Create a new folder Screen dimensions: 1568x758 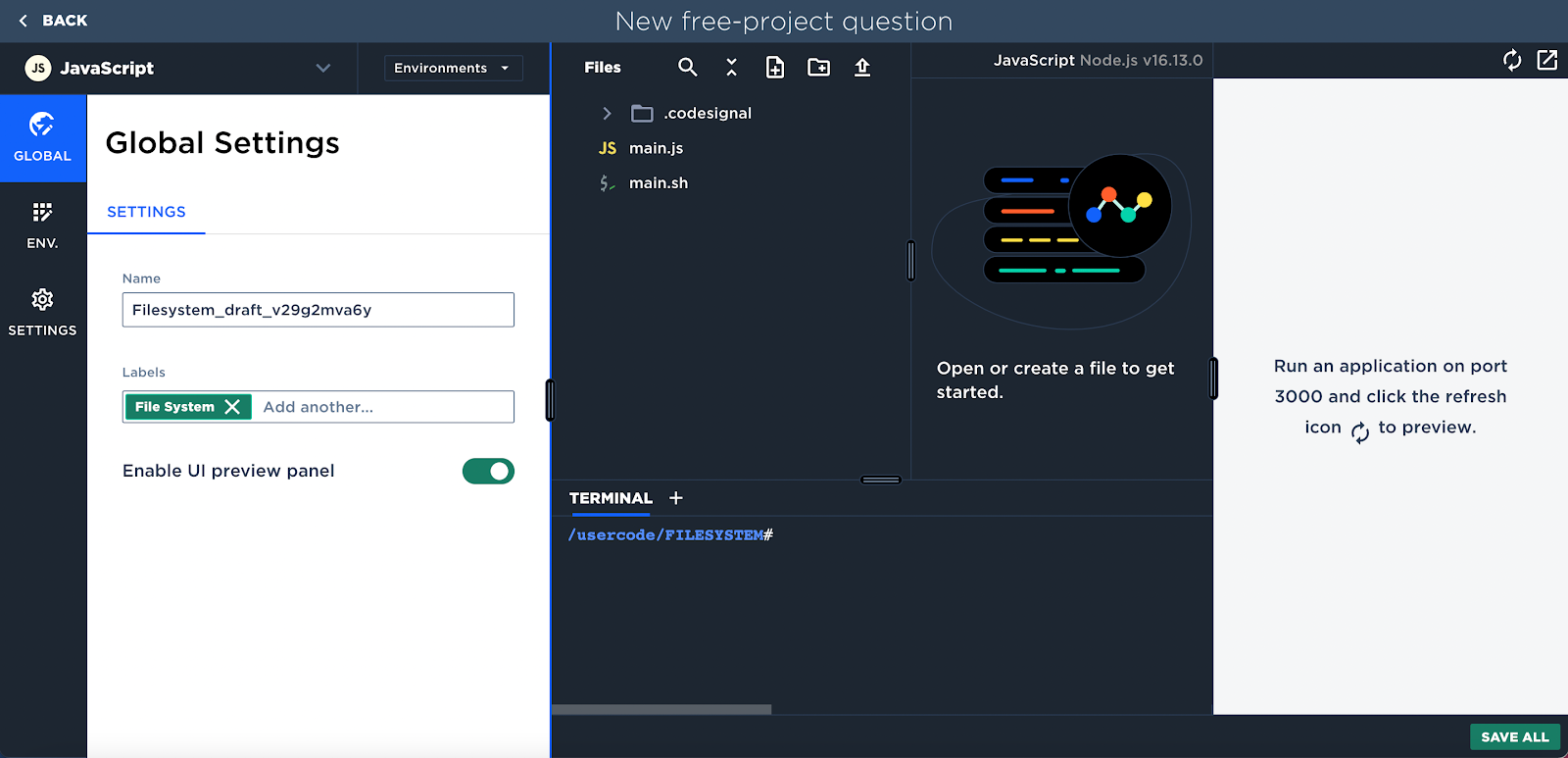818,67
